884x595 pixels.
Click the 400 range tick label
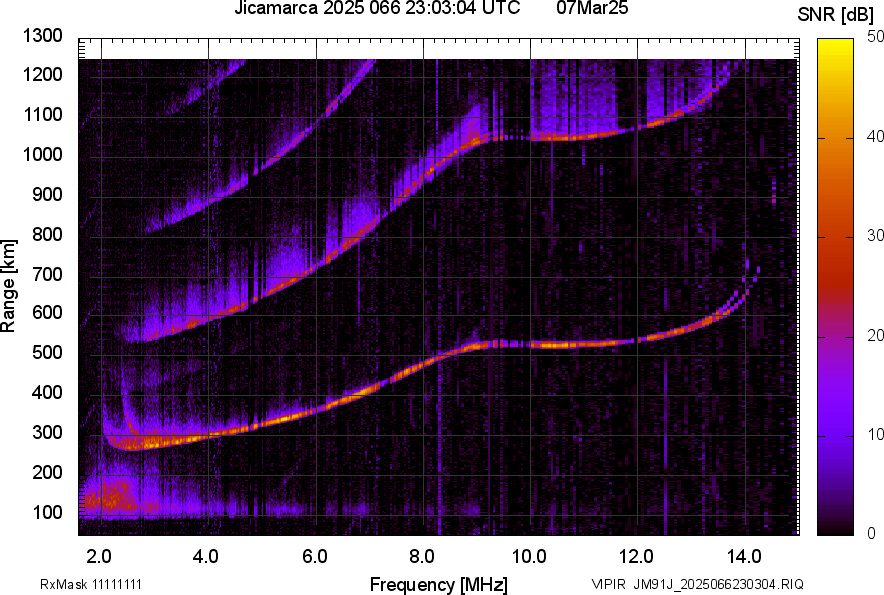pyautogui.click(x=47, y=392)
